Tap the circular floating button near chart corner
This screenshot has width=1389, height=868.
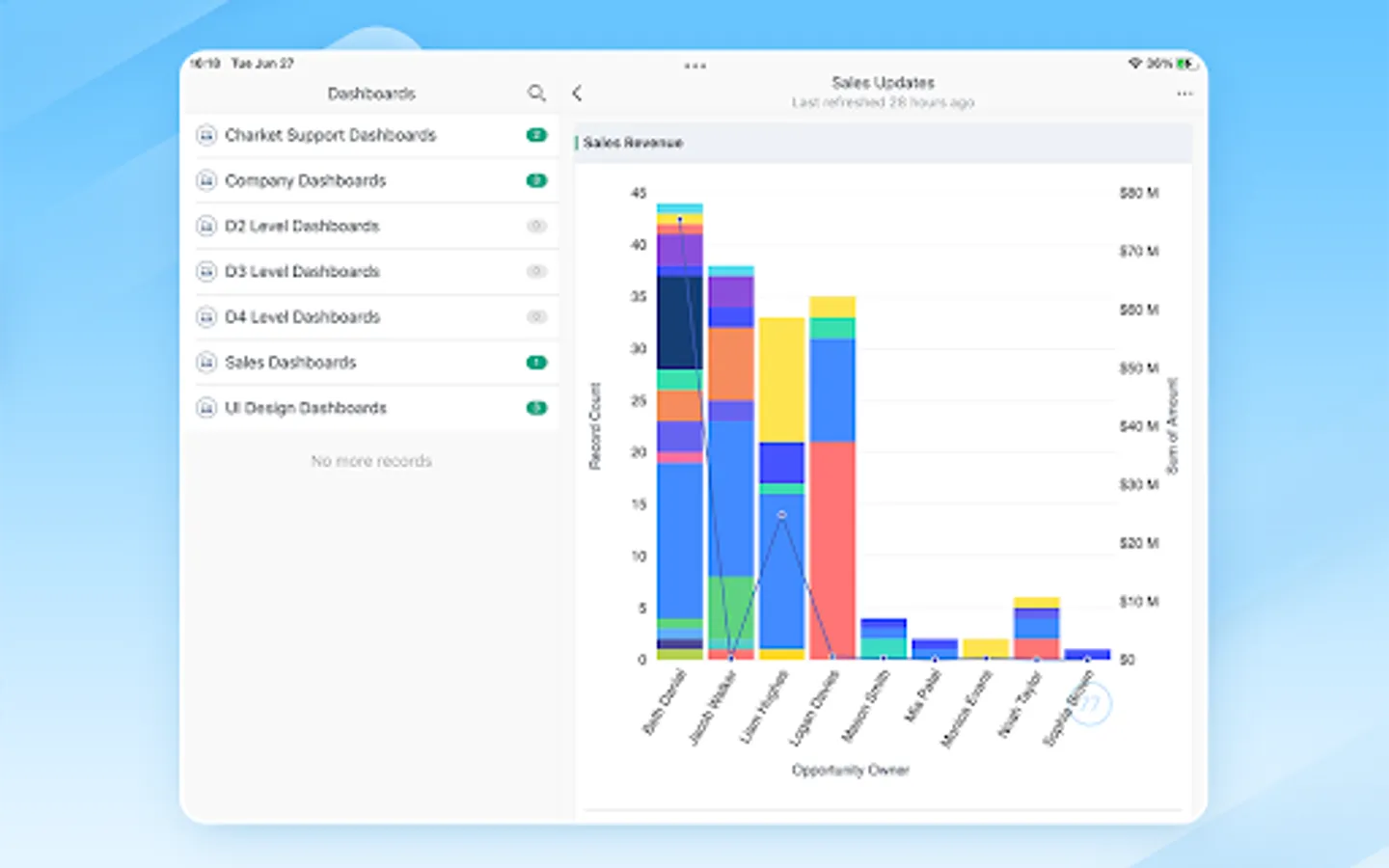tap(1089, 704)
